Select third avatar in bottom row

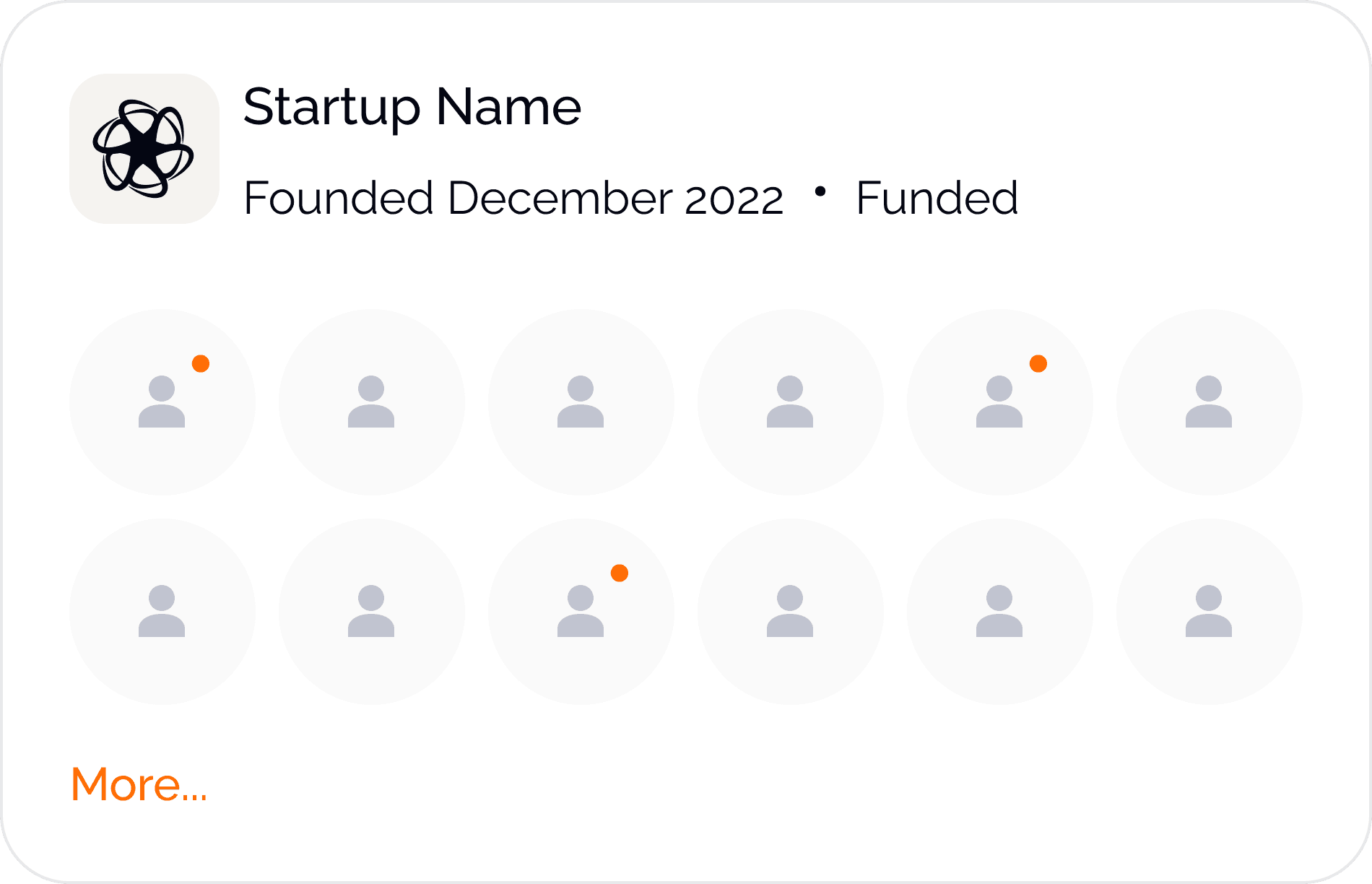(x=581, y=612)
